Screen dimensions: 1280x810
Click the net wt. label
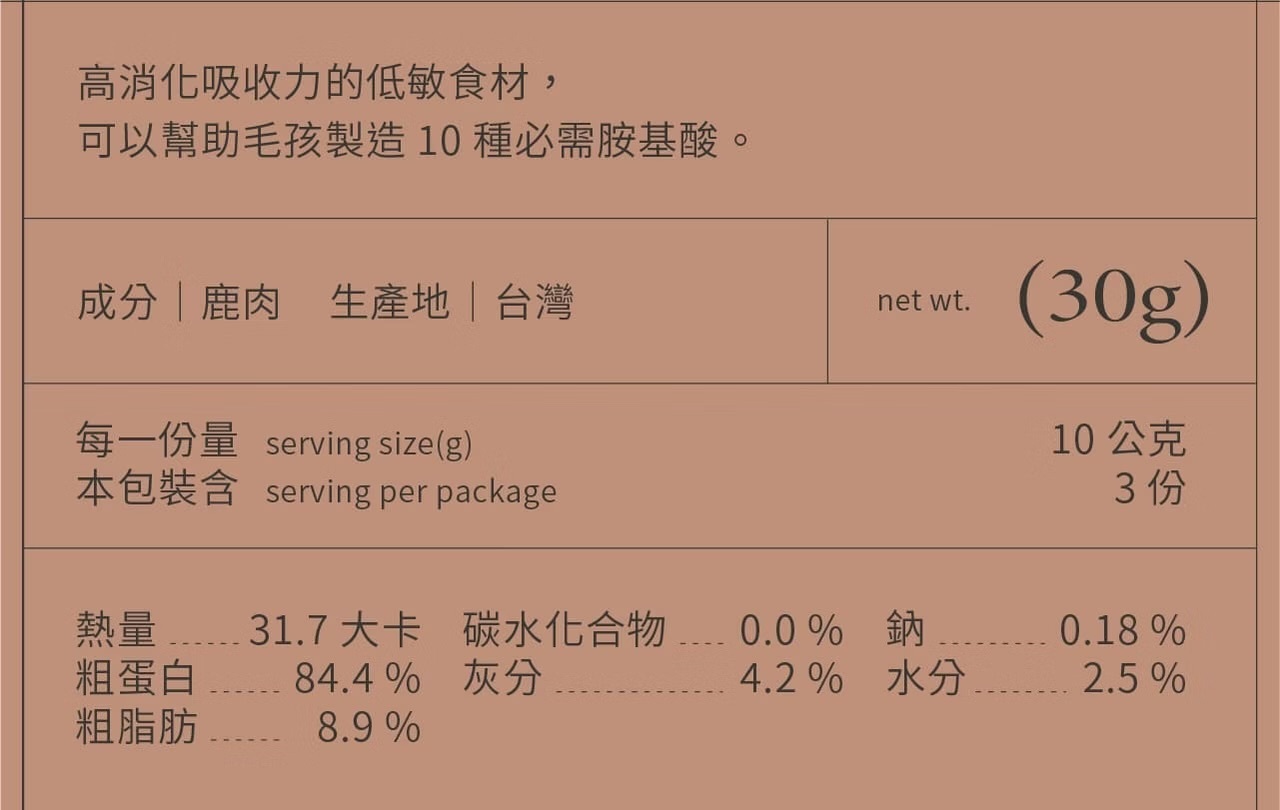(x=923, y=301)
